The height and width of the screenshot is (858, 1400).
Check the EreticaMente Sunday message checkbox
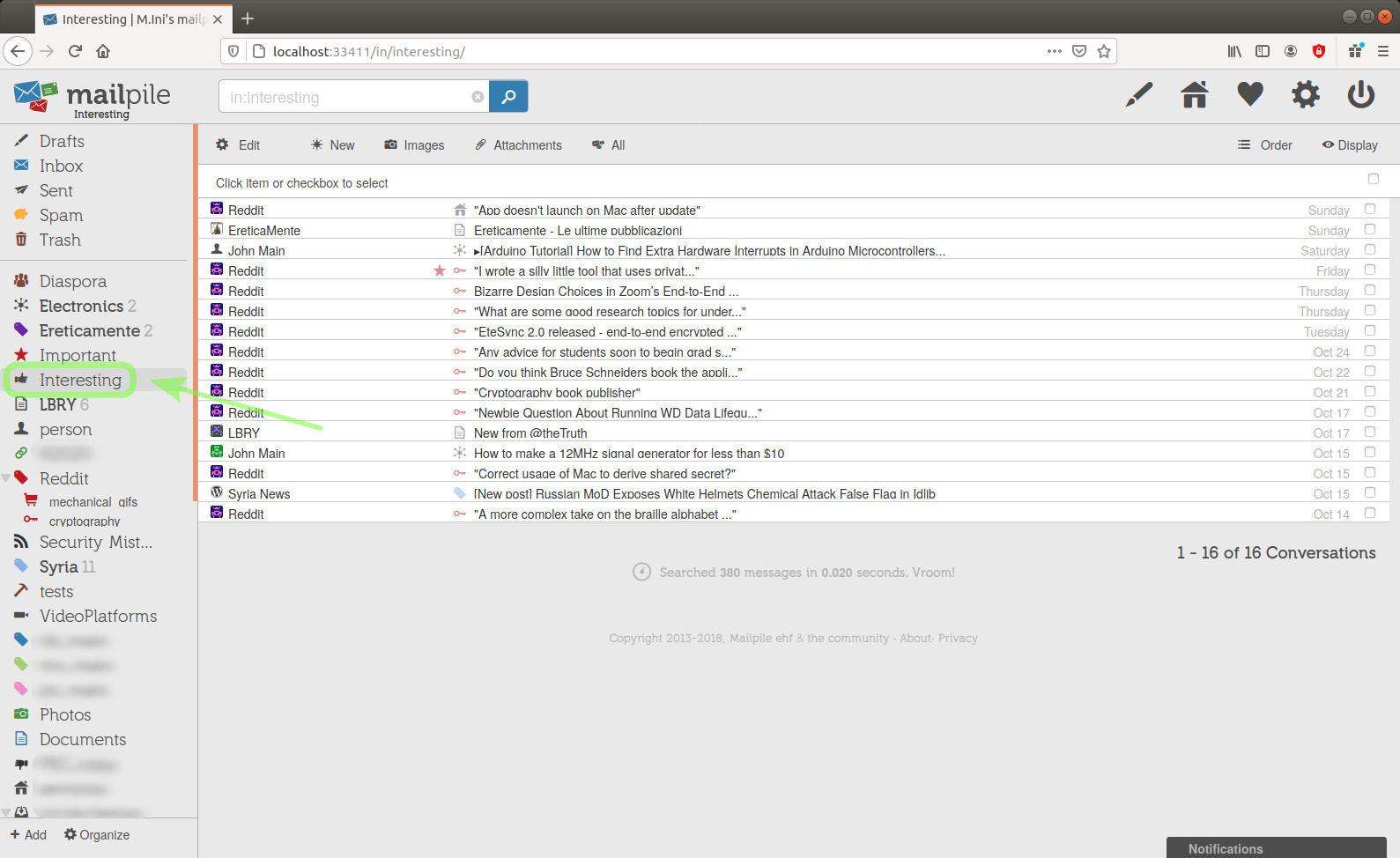pos(1370,229)
